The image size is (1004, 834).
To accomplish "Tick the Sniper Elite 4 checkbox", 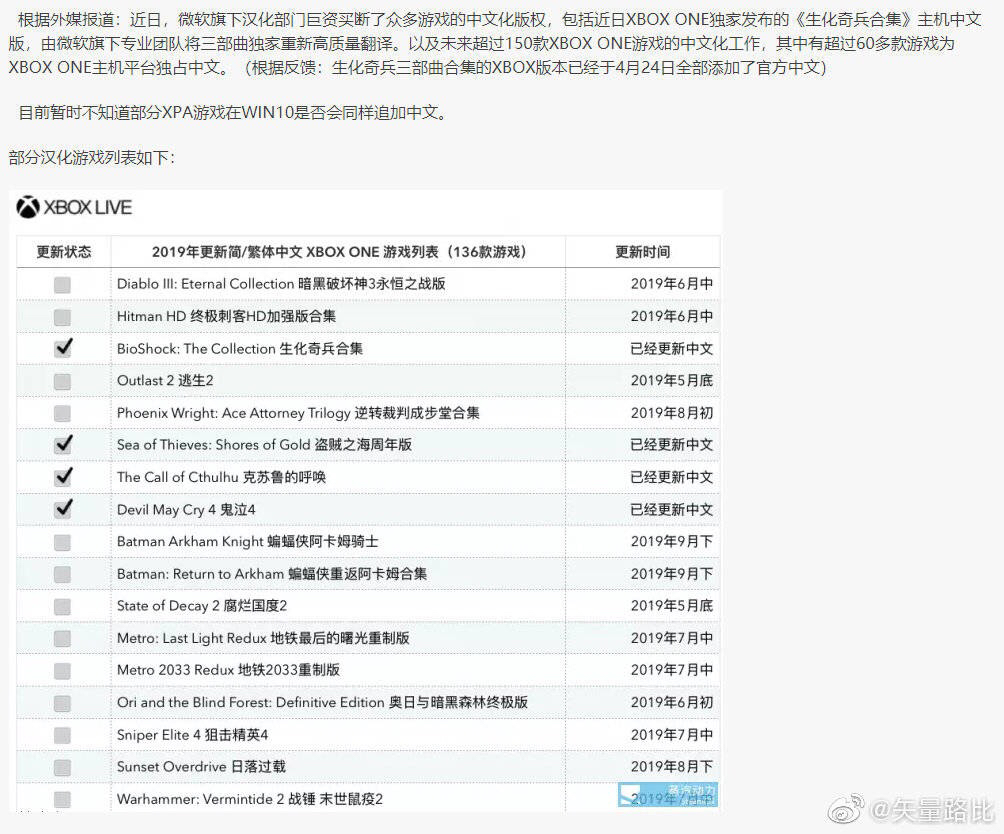I will [x=62, y=735].
